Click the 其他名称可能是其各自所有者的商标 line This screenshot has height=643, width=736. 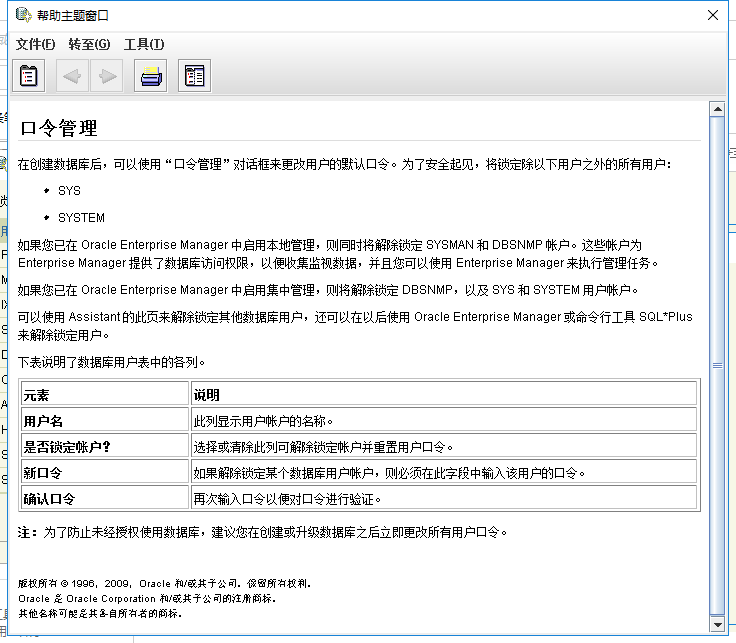click(x=100, y=613)
